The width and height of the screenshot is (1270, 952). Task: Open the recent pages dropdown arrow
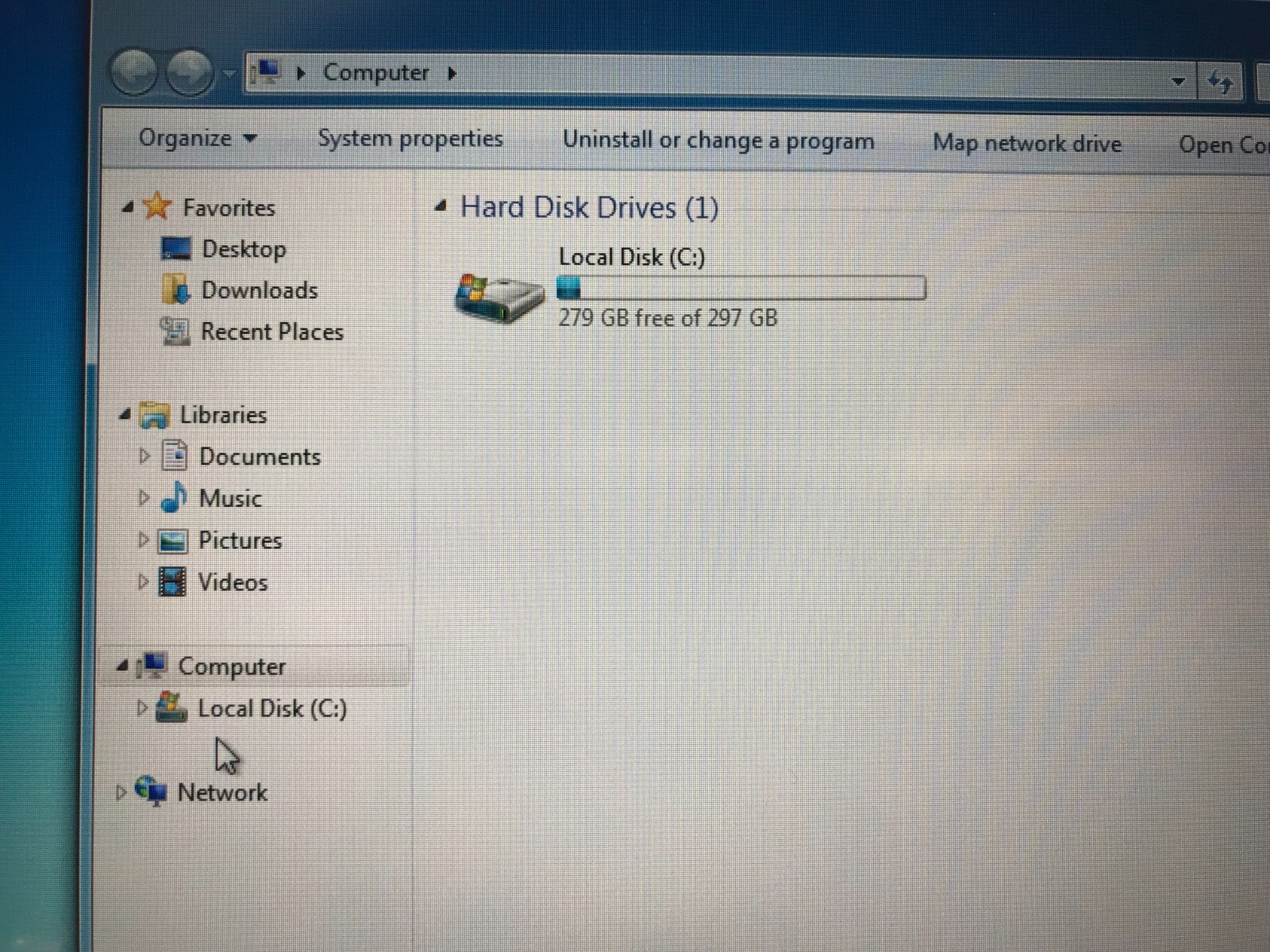pyautogui.click(x=228, y=74)
